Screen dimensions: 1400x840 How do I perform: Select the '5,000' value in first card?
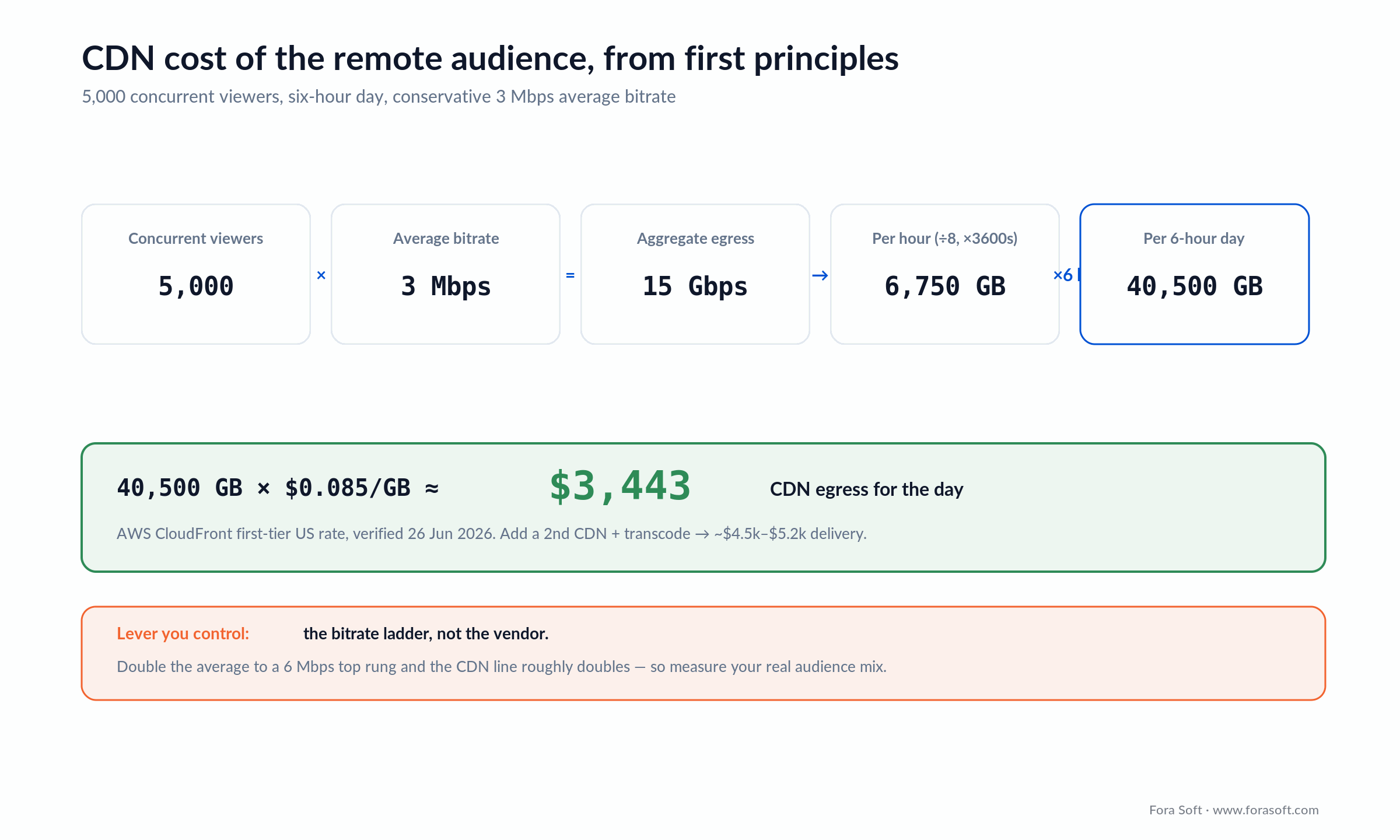point(196,286)
